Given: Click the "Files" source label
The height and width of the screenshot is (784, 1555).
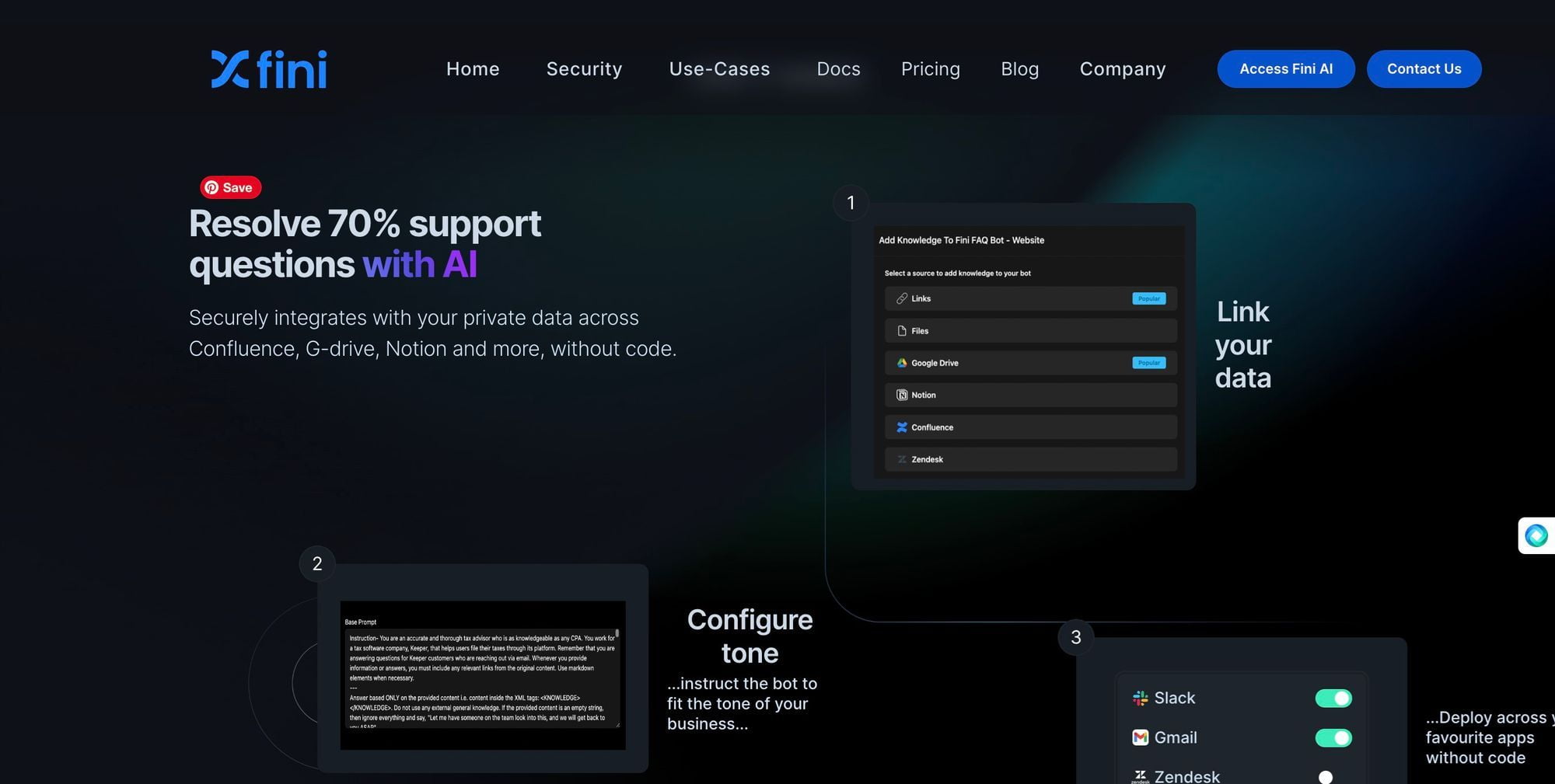Looking at the screenshot, I should pos(920,331).
